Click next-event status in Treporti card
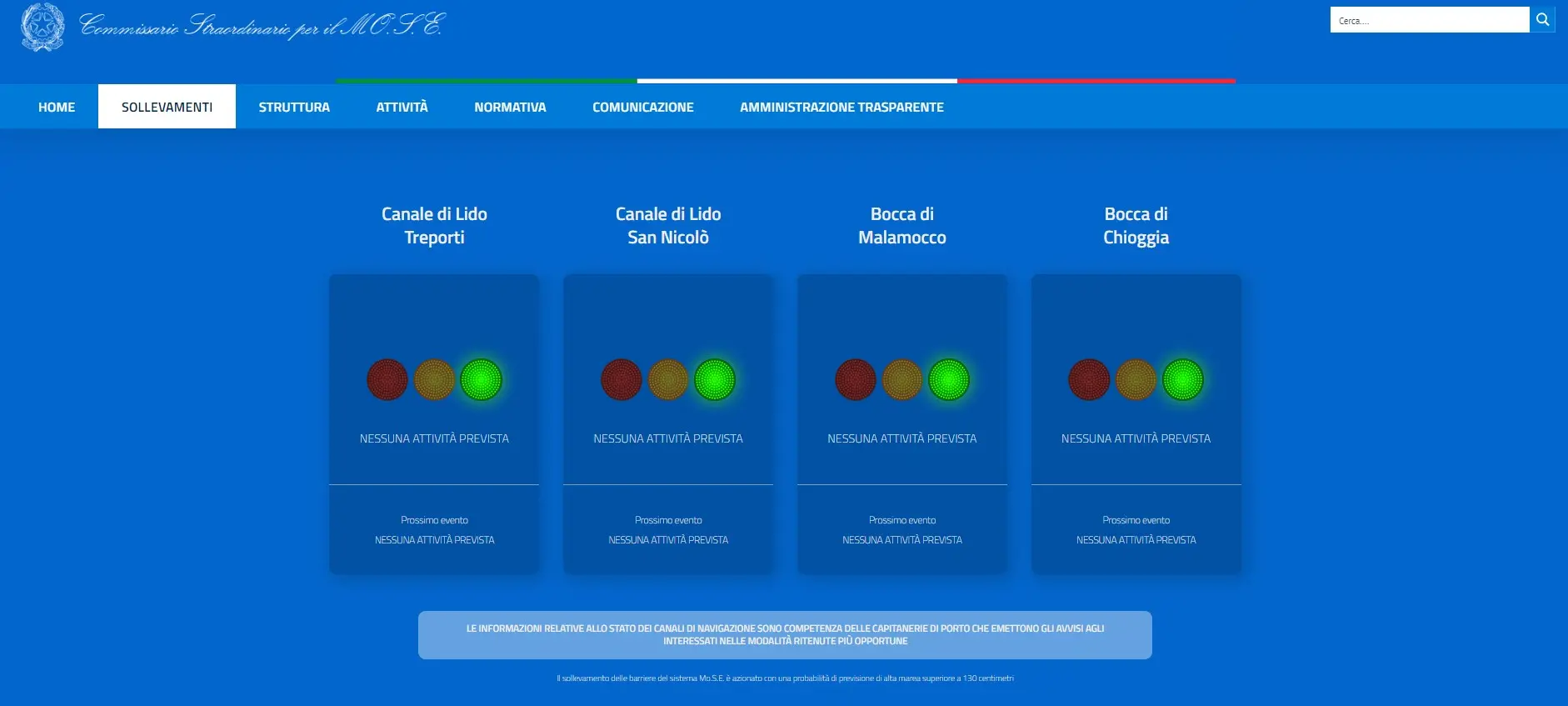 pos(434,540)
